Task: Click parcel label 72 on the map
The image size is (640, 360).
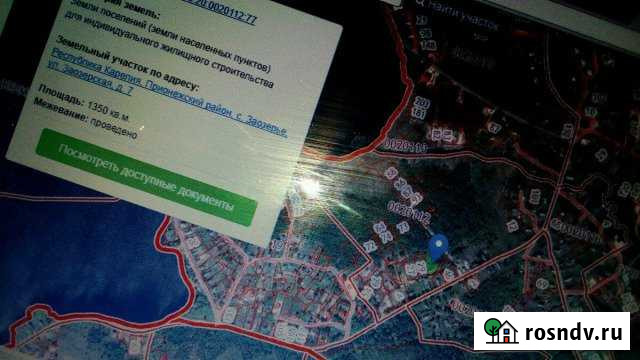Action: tap(369, 246)
